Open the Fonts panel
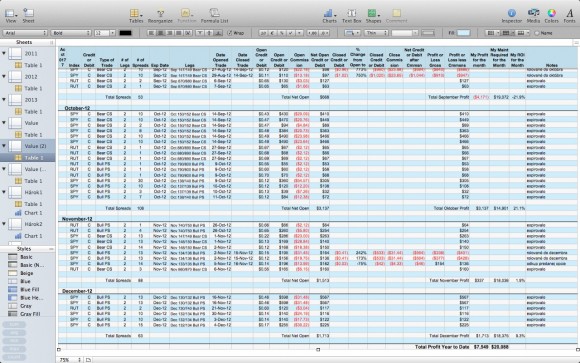Viewport: 580px width, 363px height. click(569, 16)
